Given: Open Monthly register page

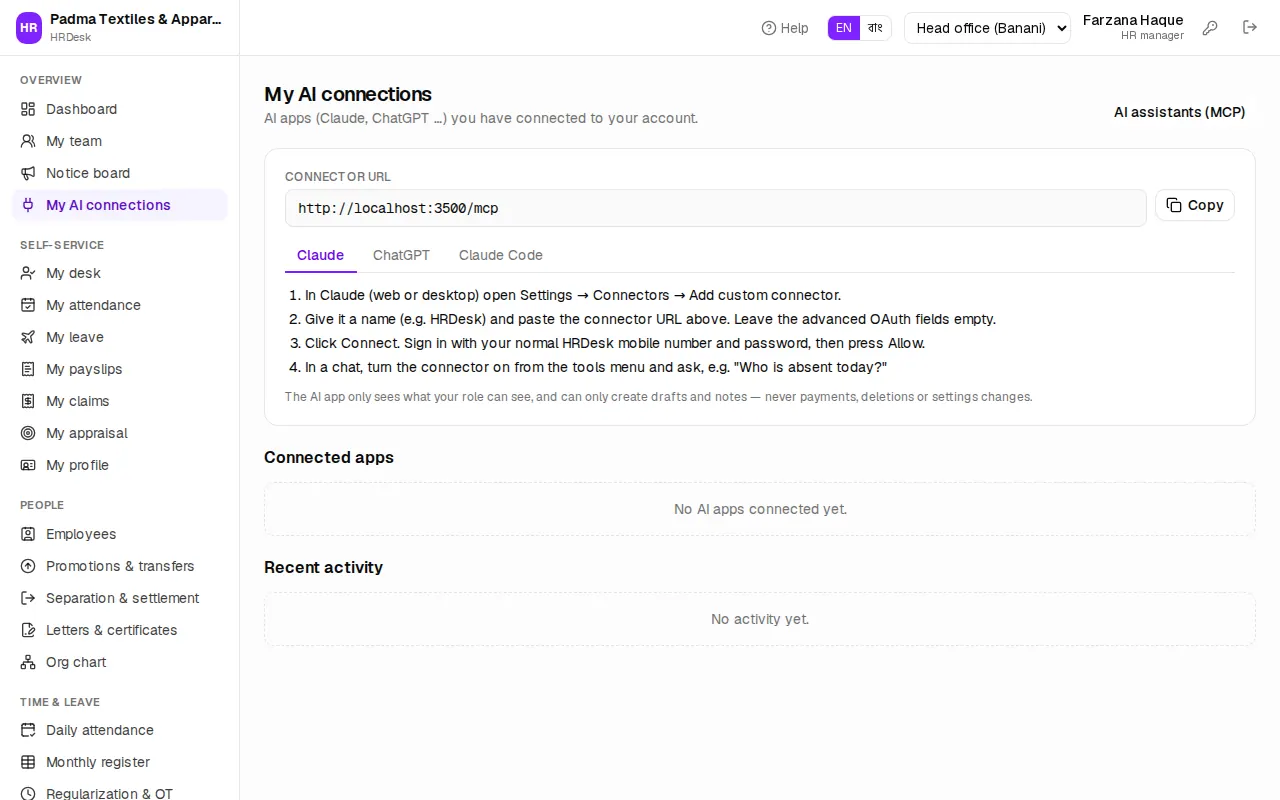Looking at the screenshot, I should (x=120, y=762).
